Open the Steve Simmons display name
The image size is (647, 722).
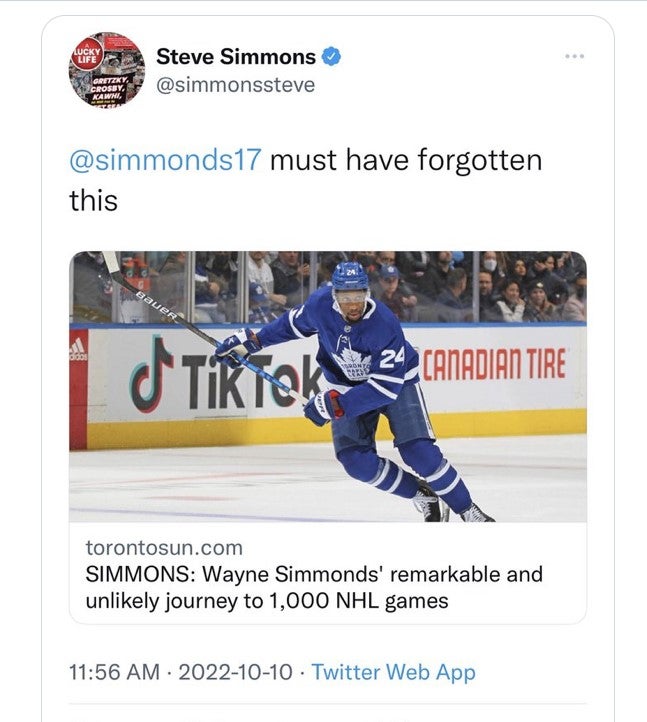point(236,57)
